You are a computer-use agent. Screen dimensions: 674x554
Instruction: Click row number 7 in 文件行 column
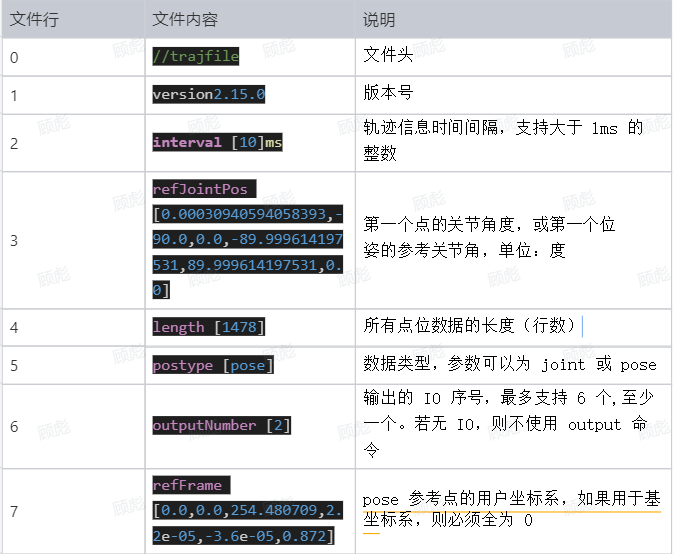[14, 511]
